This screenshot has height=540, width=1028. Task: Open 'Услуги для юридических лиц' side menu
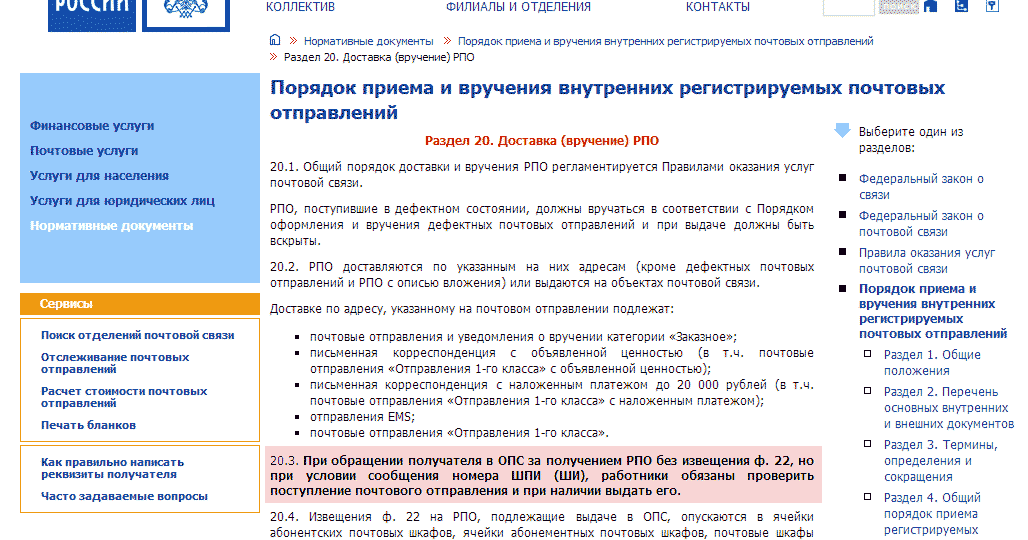(x=122, y=201)
